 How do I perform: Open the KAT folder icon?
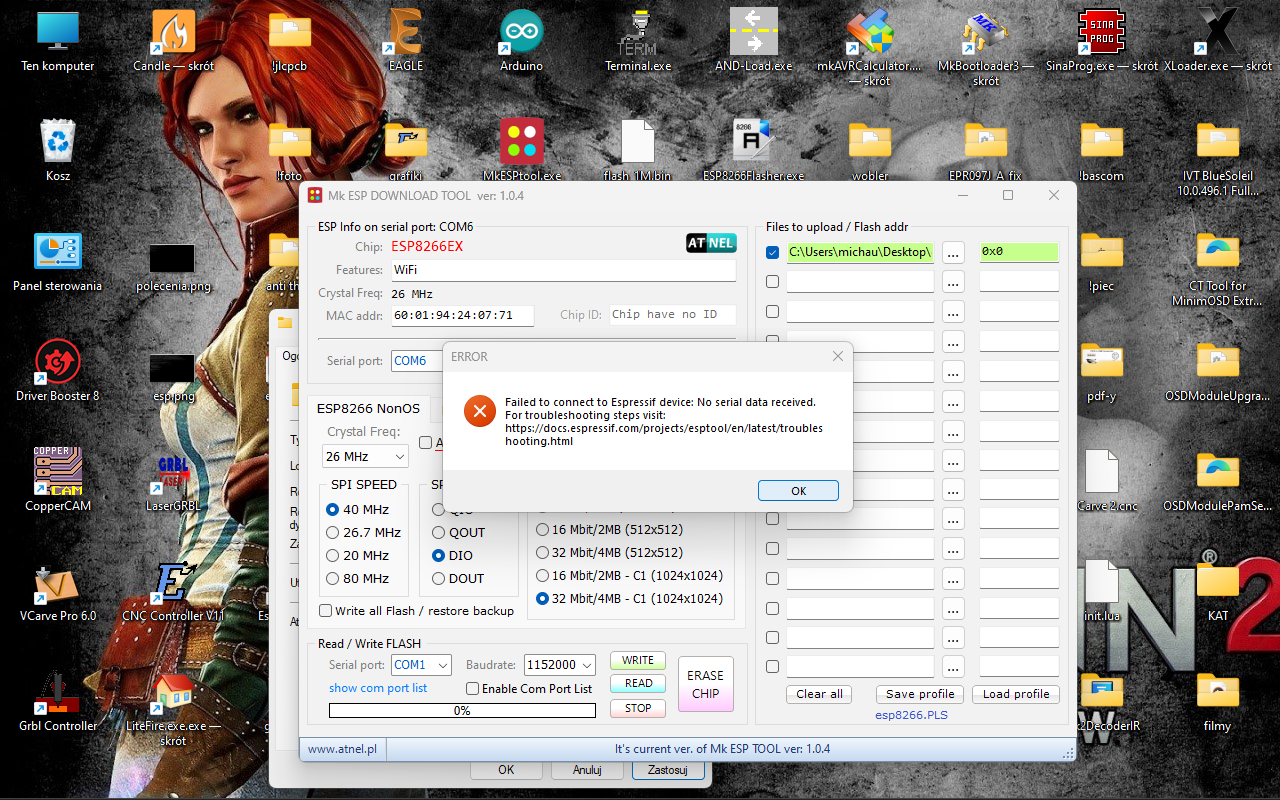(1217, 582)
